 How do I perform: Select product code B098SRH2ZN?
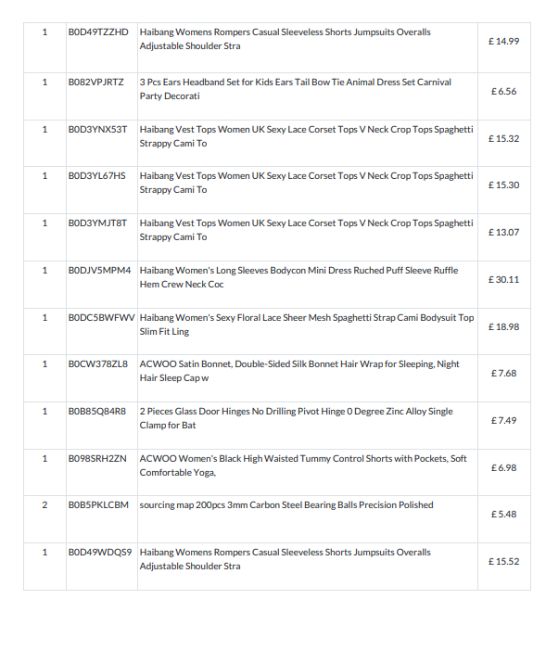(x=97, y=458)
